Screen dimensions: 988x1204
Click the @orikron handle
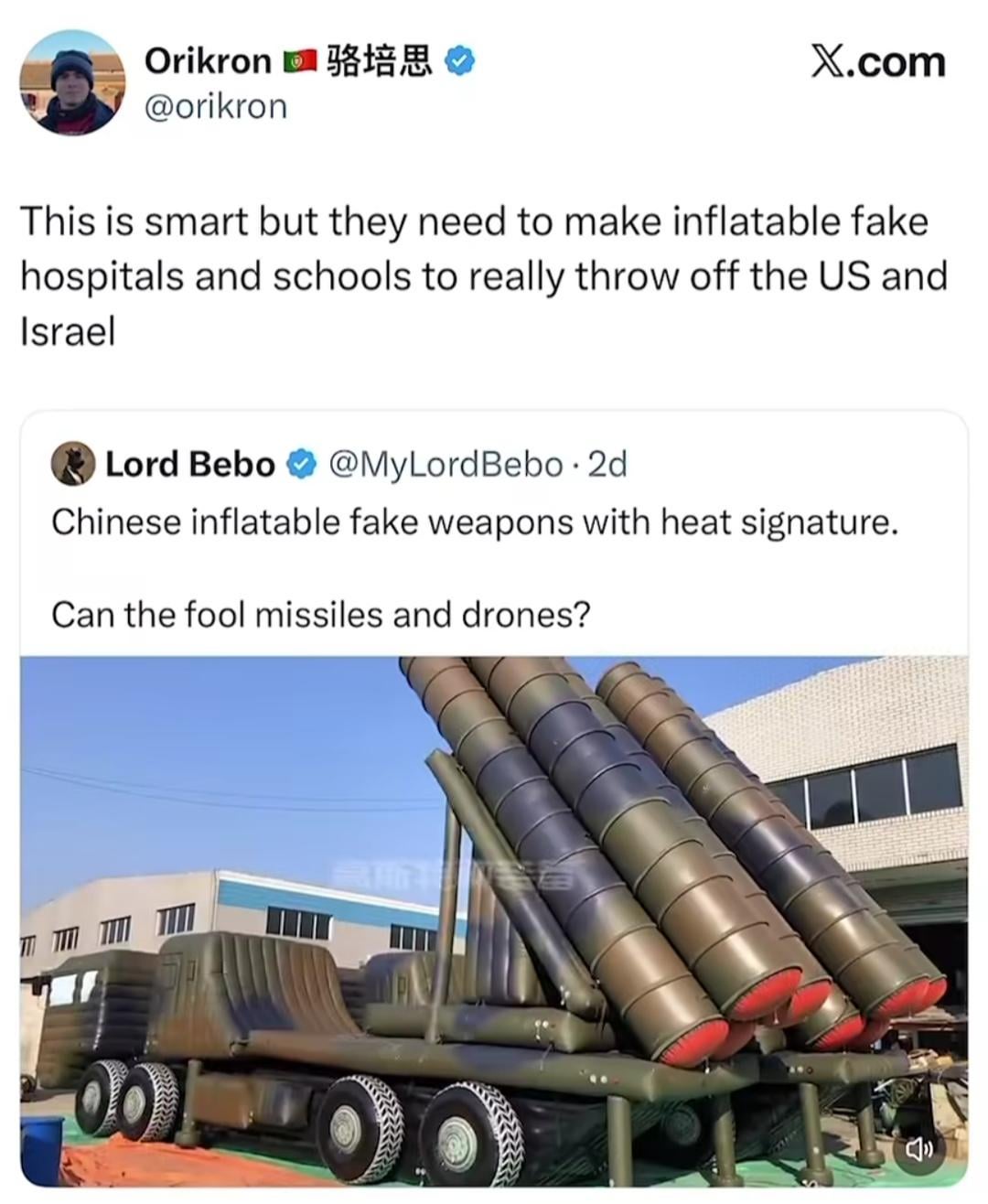(216, 107)
